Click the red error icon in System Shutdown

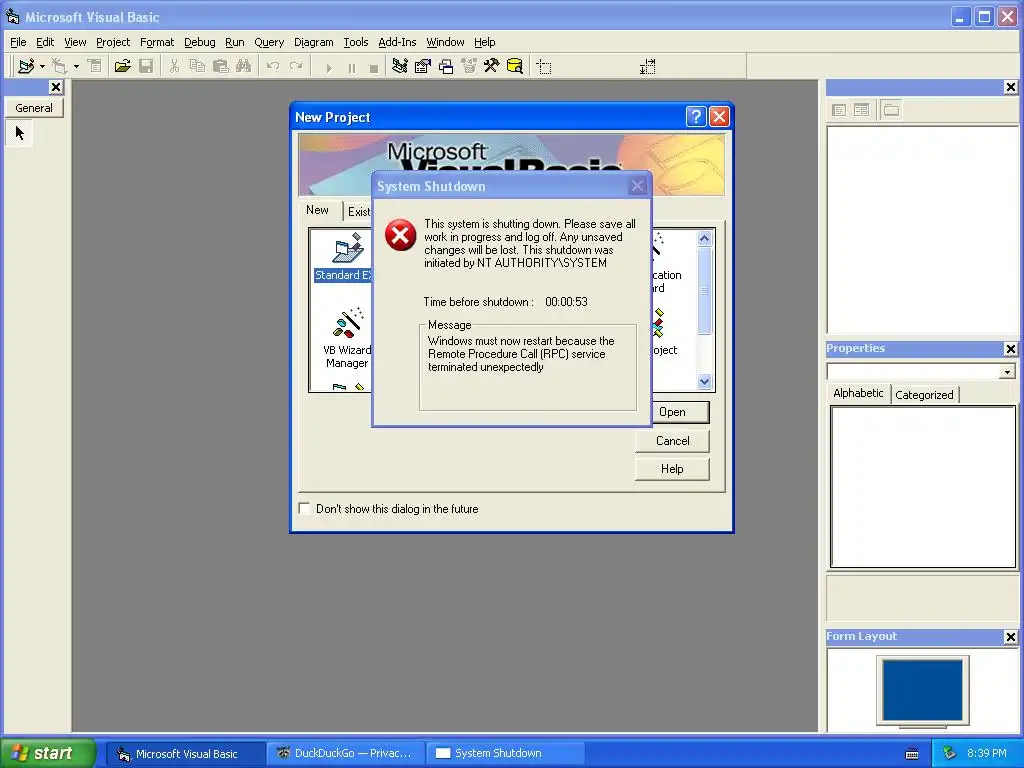click(x=400, y=235)
